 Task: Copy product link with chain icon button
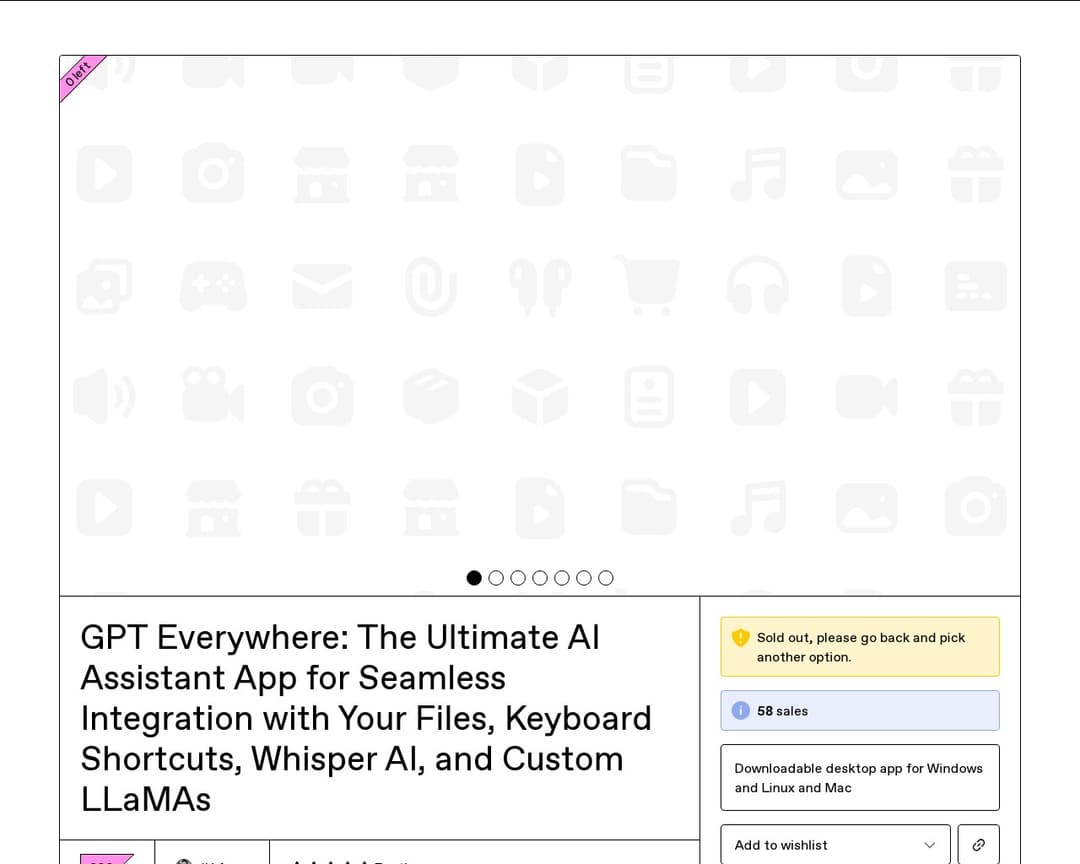coord(978,845)
